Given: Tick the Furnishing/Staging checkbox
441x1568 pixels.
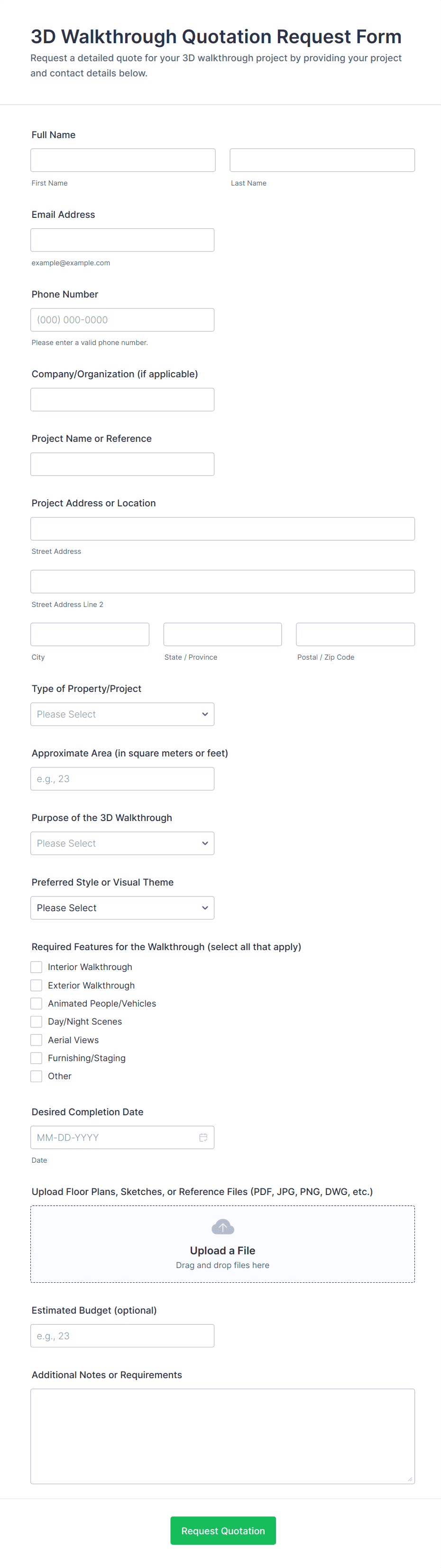Looking at the screenshot, I should pos(37,1058).
